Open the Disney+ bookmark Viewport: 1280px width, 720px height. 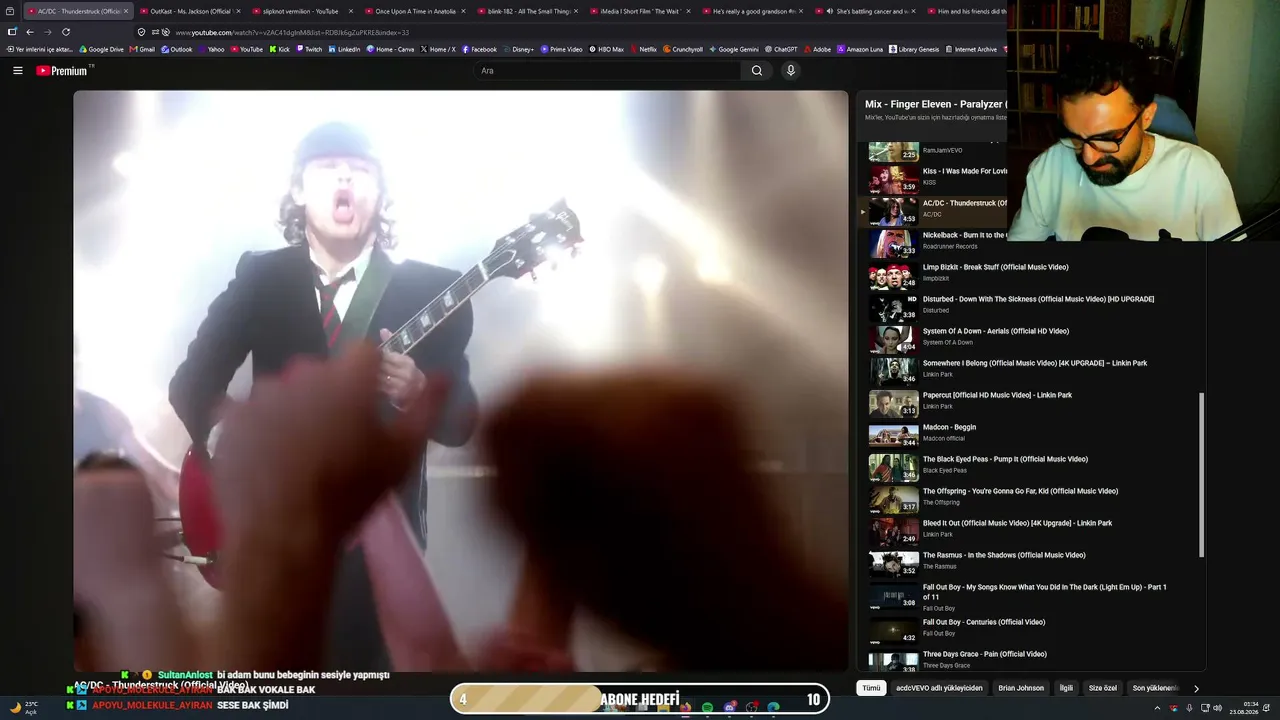[x=518, y=49]
